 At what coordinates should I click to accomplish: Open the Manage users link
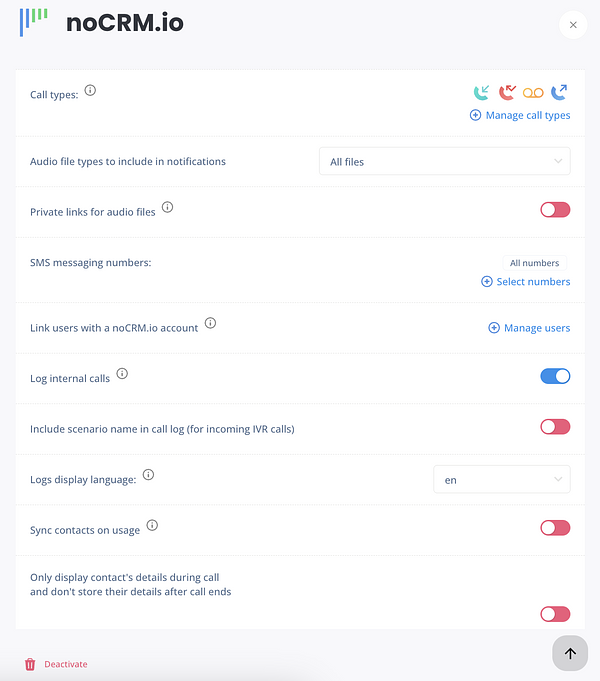[x=529, y=328]
